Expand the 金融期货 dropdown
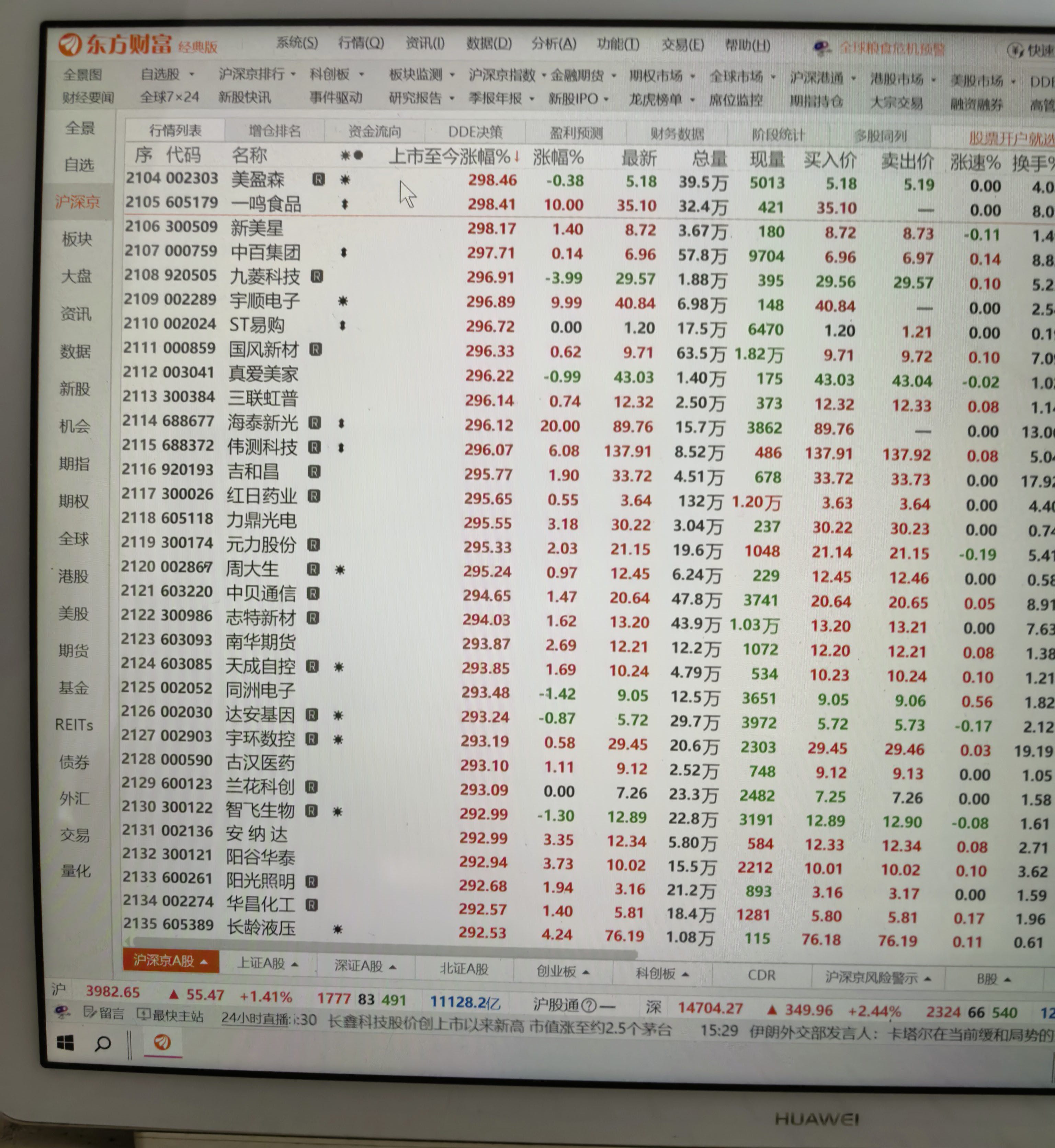 tap(614, 75)
